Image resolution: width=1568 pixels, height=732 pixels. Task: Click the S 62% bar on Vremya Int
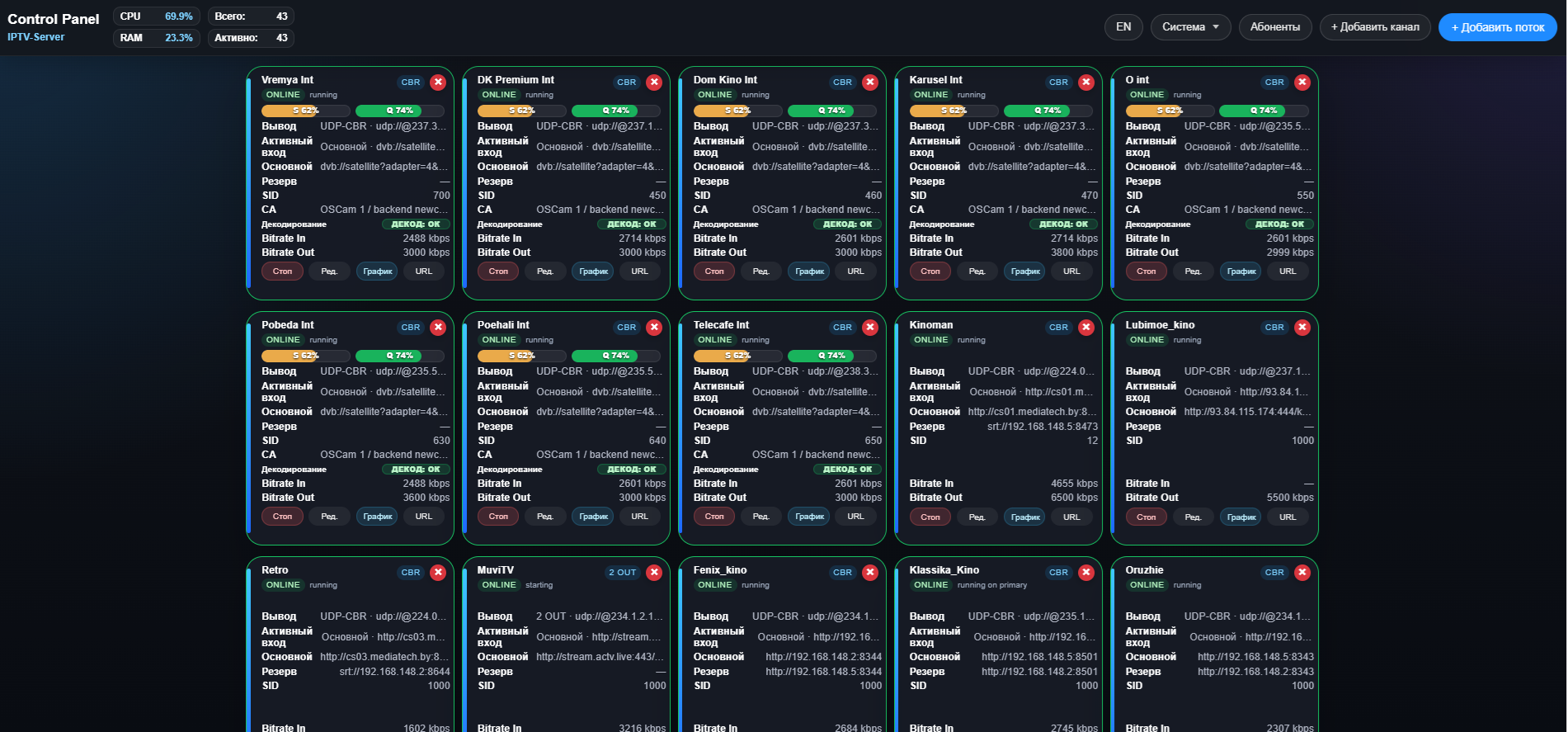306,111
